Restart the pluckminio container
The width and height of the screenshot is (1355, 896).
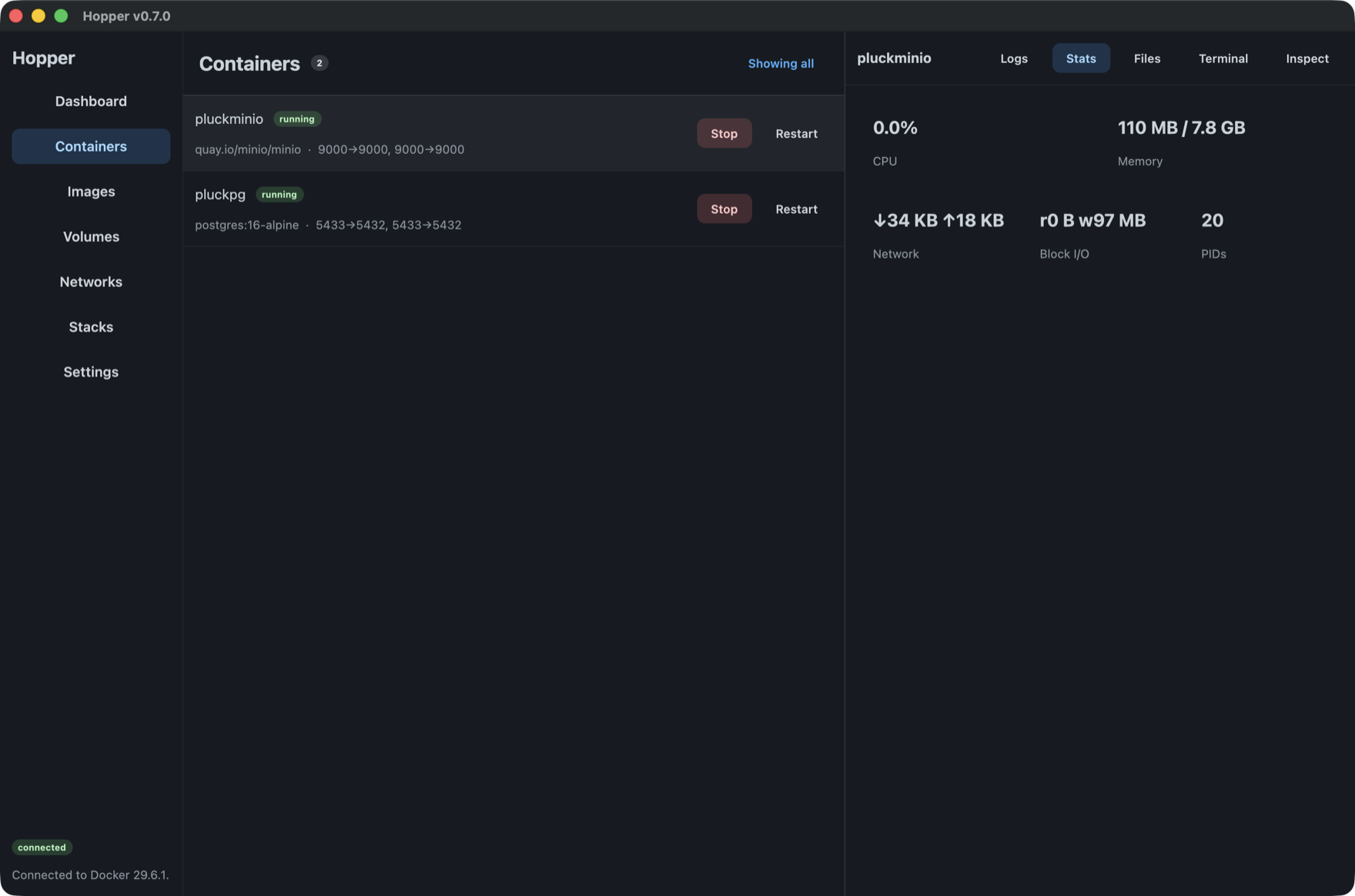click(796, 133)
